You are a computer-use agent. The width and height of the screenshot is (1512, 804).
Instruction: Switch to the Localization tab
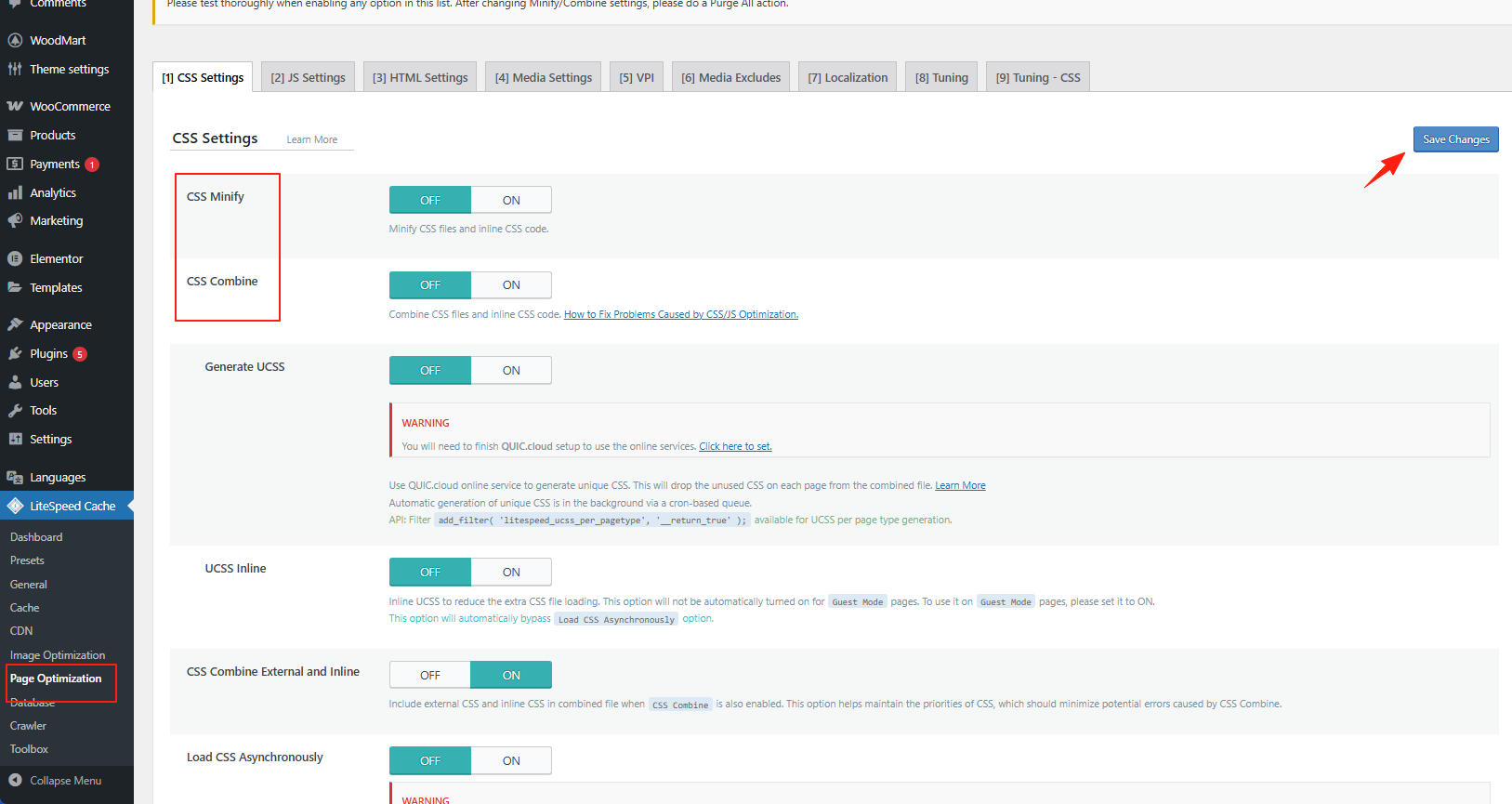click(x=848, y=77)
